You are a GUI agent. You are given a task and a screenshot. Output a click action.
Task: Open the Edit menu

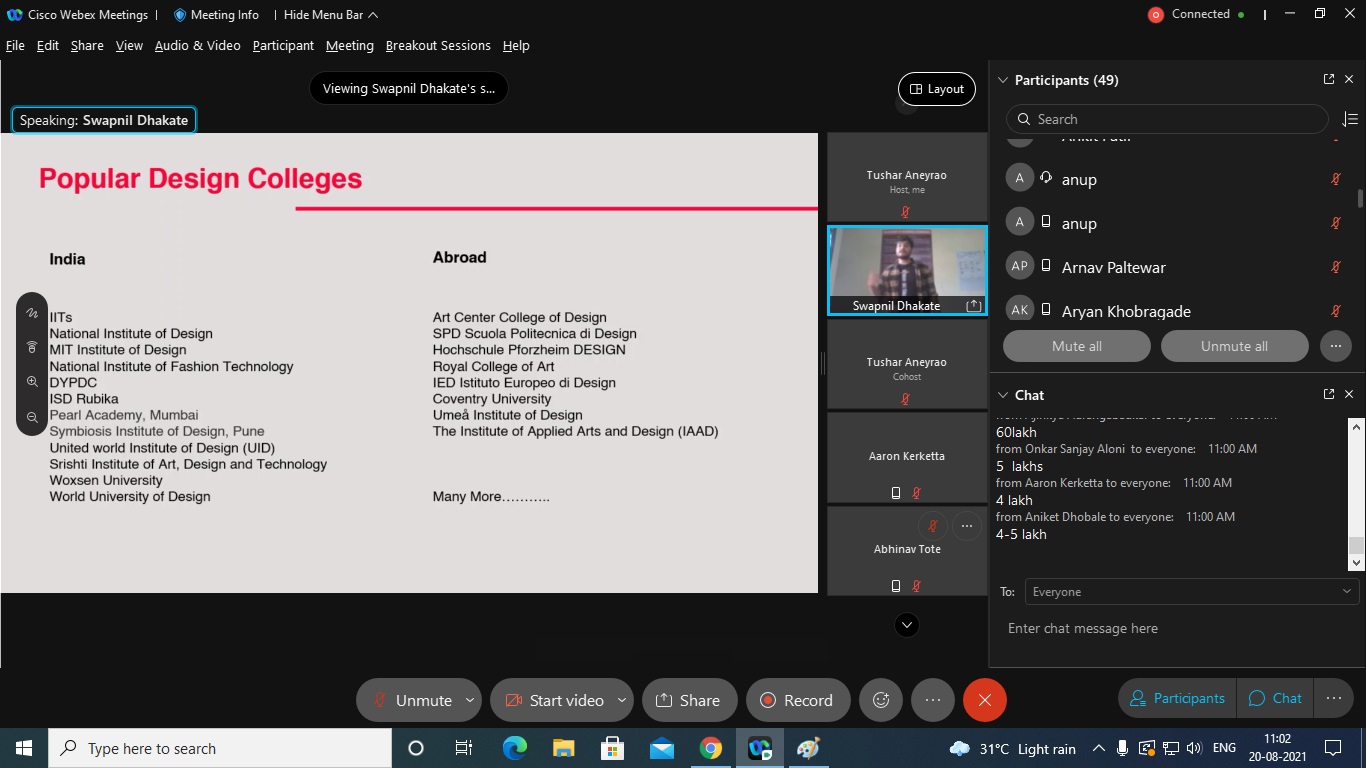point(48,45)
